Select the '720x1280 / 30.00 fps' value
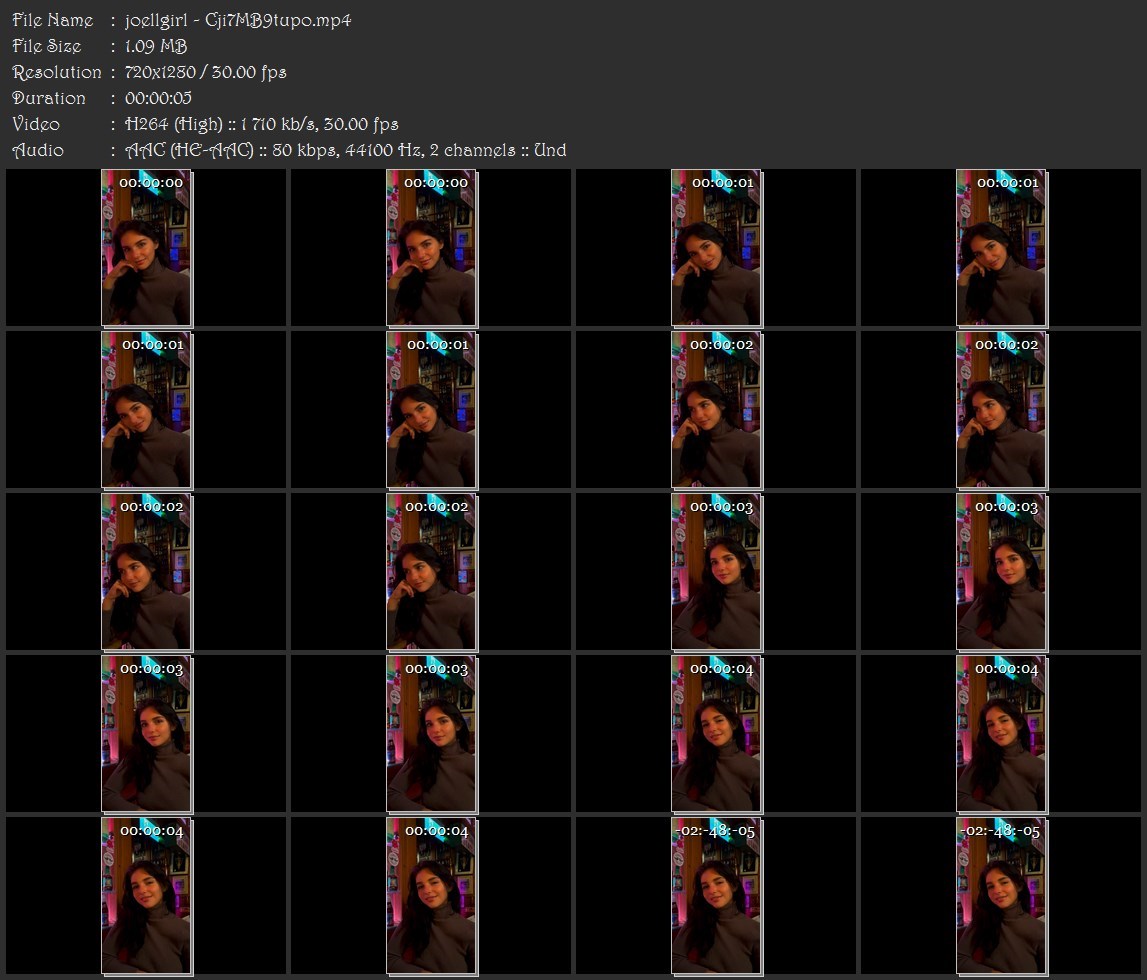The width and height of the screenshot is (1147, 980). coord(206,72)
